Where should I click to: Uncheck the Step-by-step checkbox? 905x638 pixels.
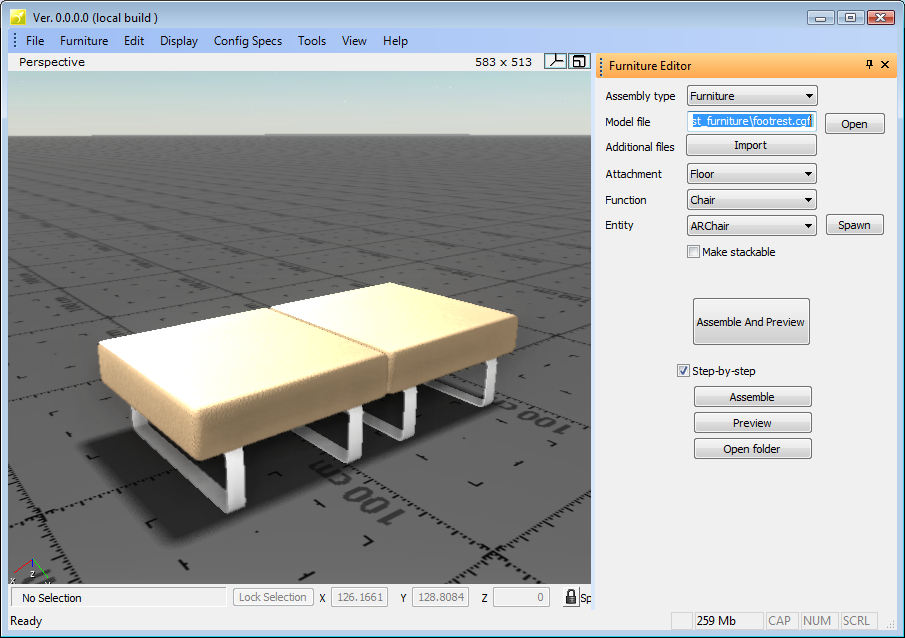tap(683, 371)
